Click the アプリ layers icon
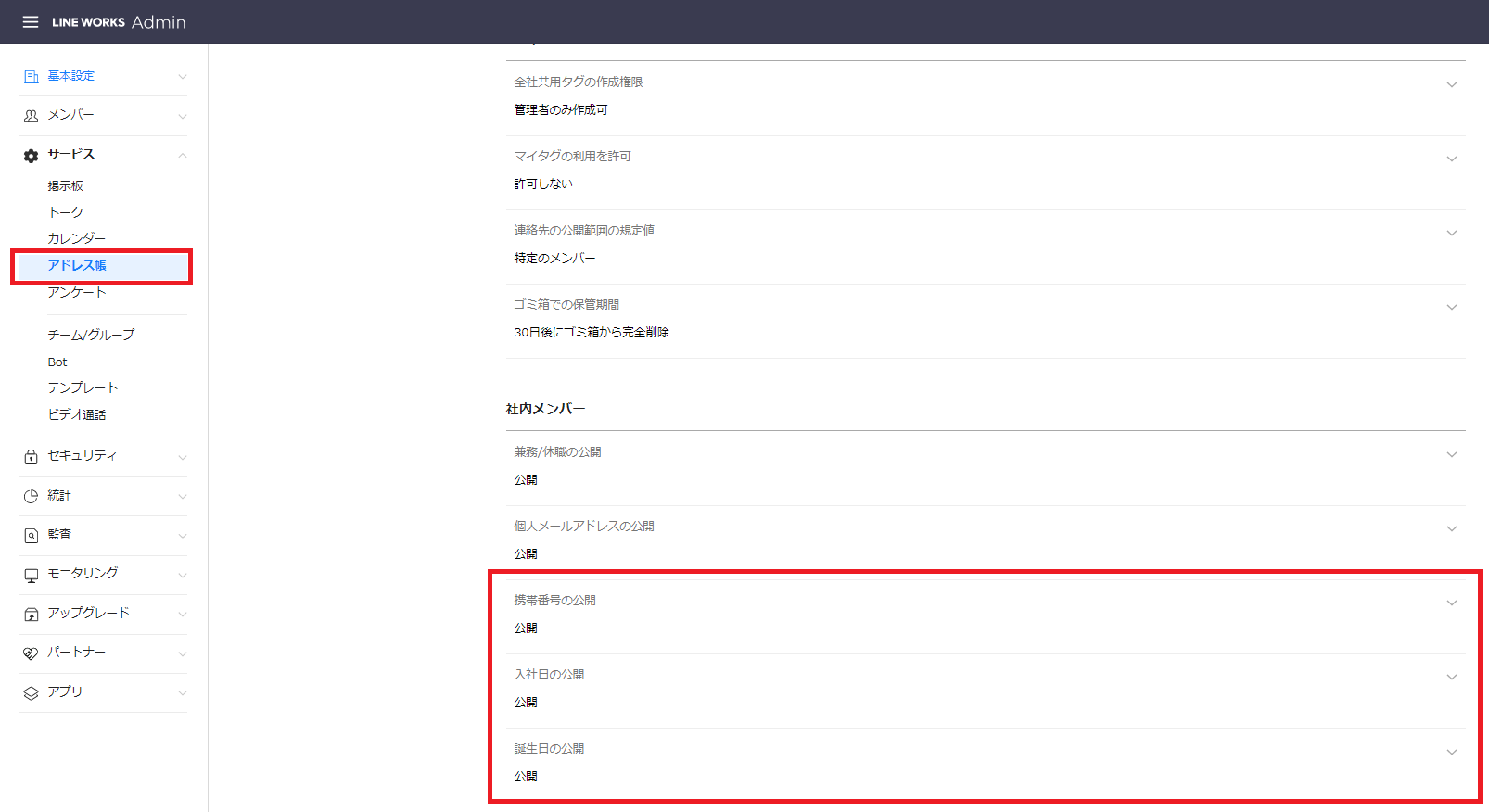The height and width of the screenshot is (812, 1489). coord(31,693)
